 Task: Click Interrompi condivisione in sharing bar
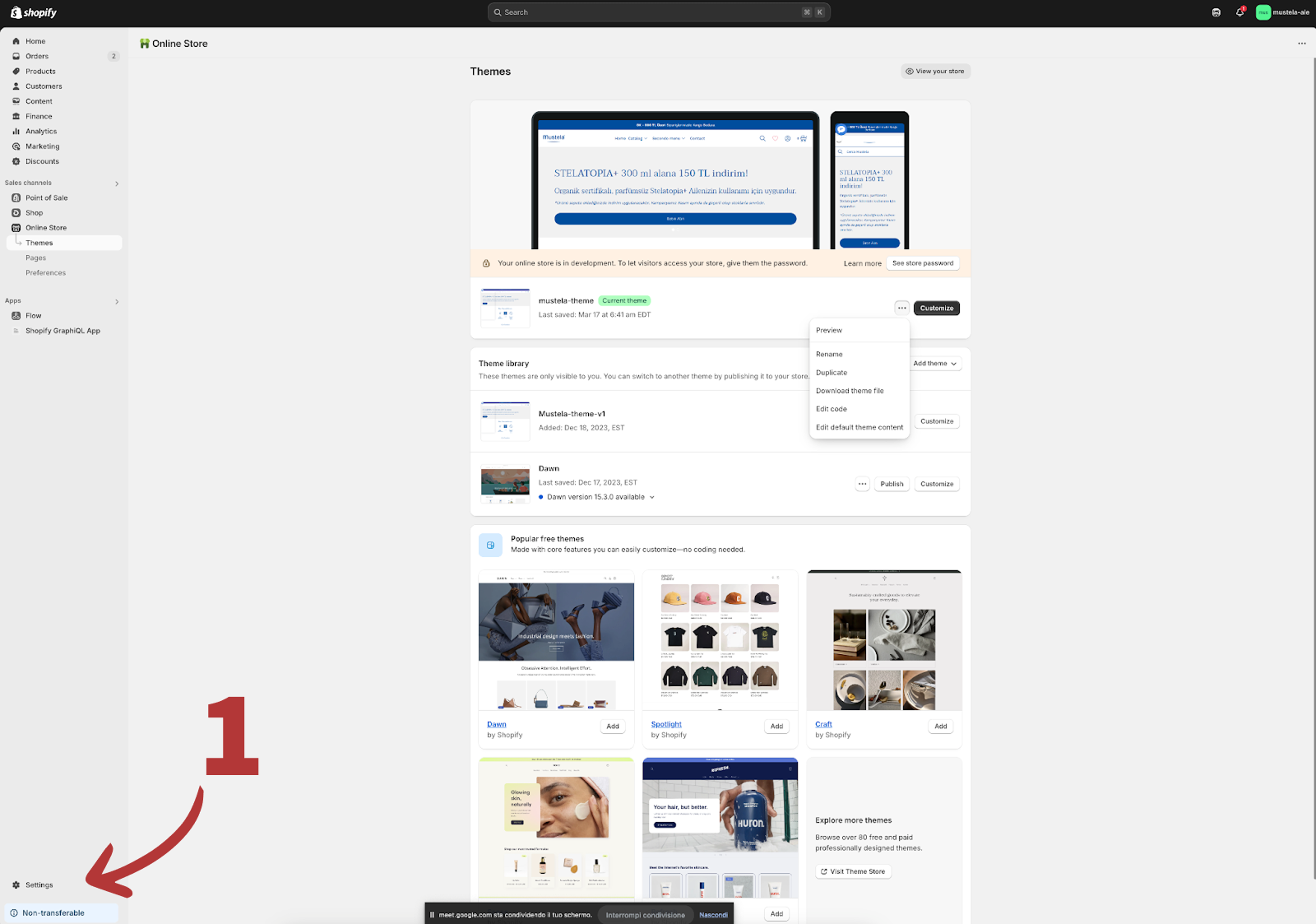tap(645, 915)
